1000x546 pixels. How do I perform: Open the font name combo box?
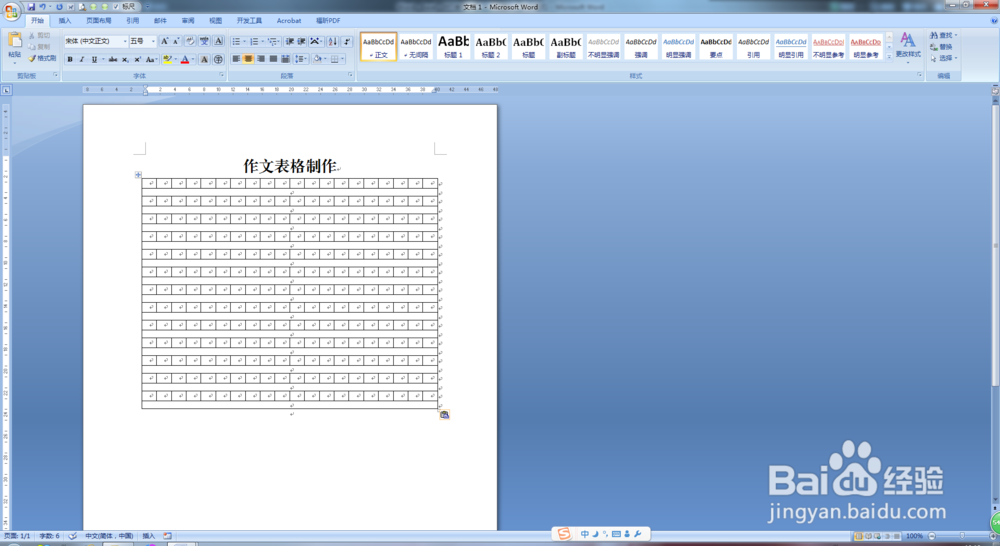click(x=96, y=41)
